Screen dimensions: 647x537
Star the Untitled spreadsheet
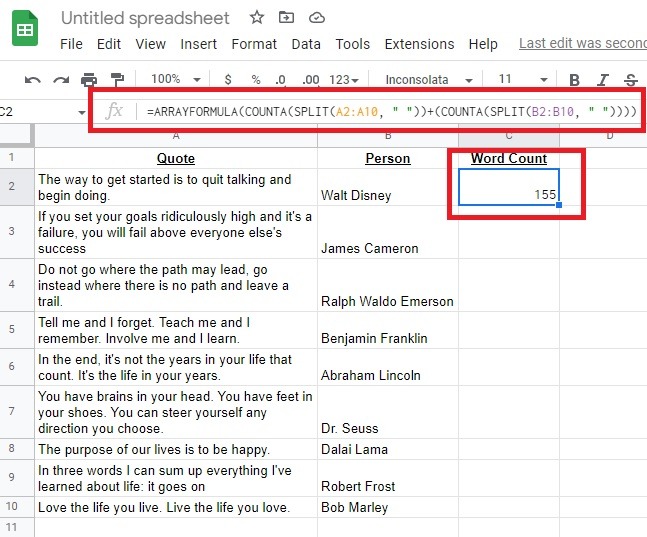257,18
